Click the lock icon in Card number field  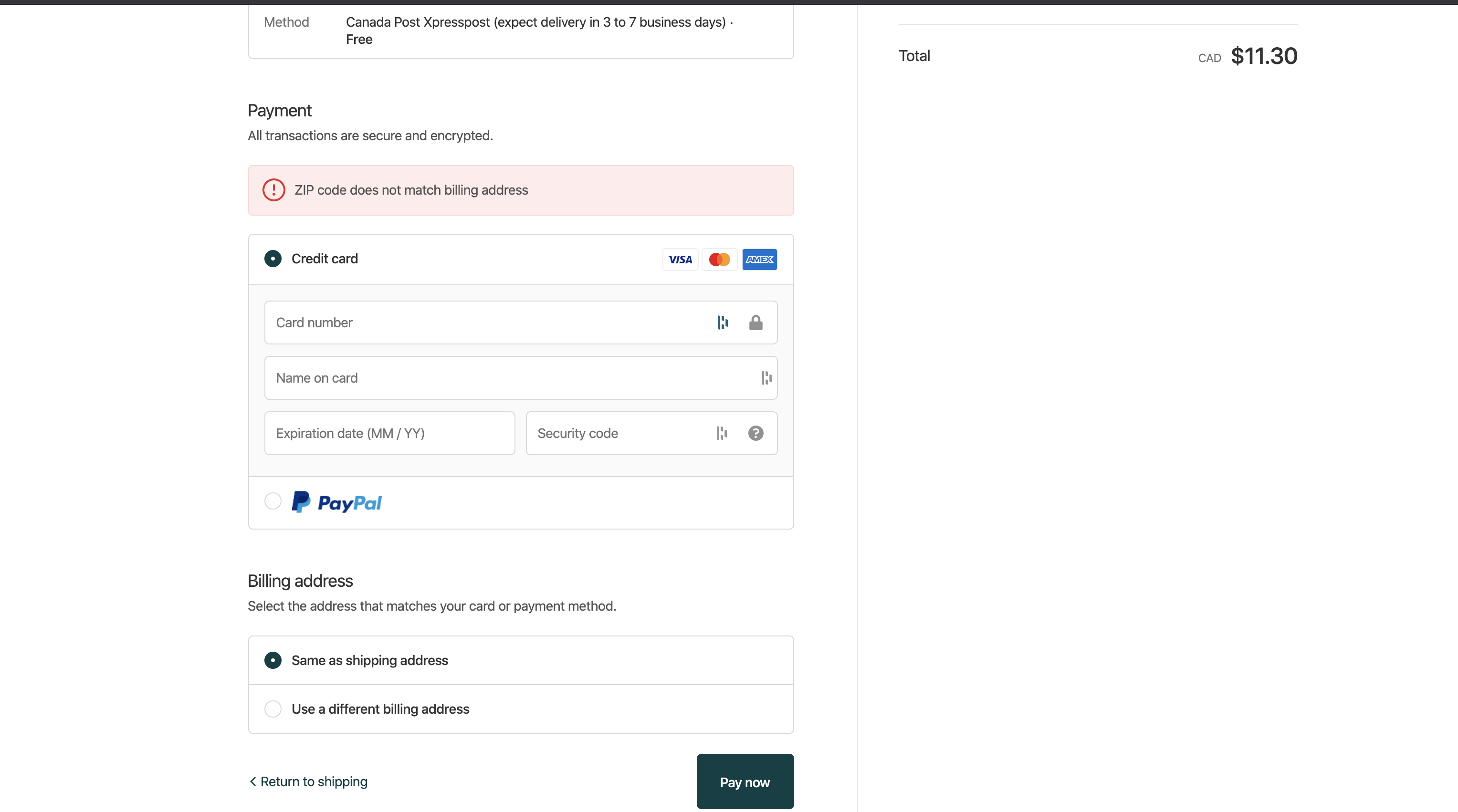tap(755, 323)
